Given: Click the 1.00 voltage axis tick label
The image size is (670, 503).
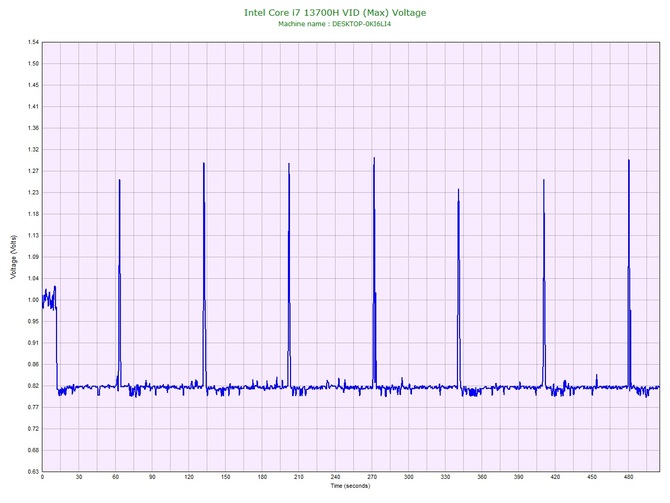Looking at the screenshot, I should (33, 300).
